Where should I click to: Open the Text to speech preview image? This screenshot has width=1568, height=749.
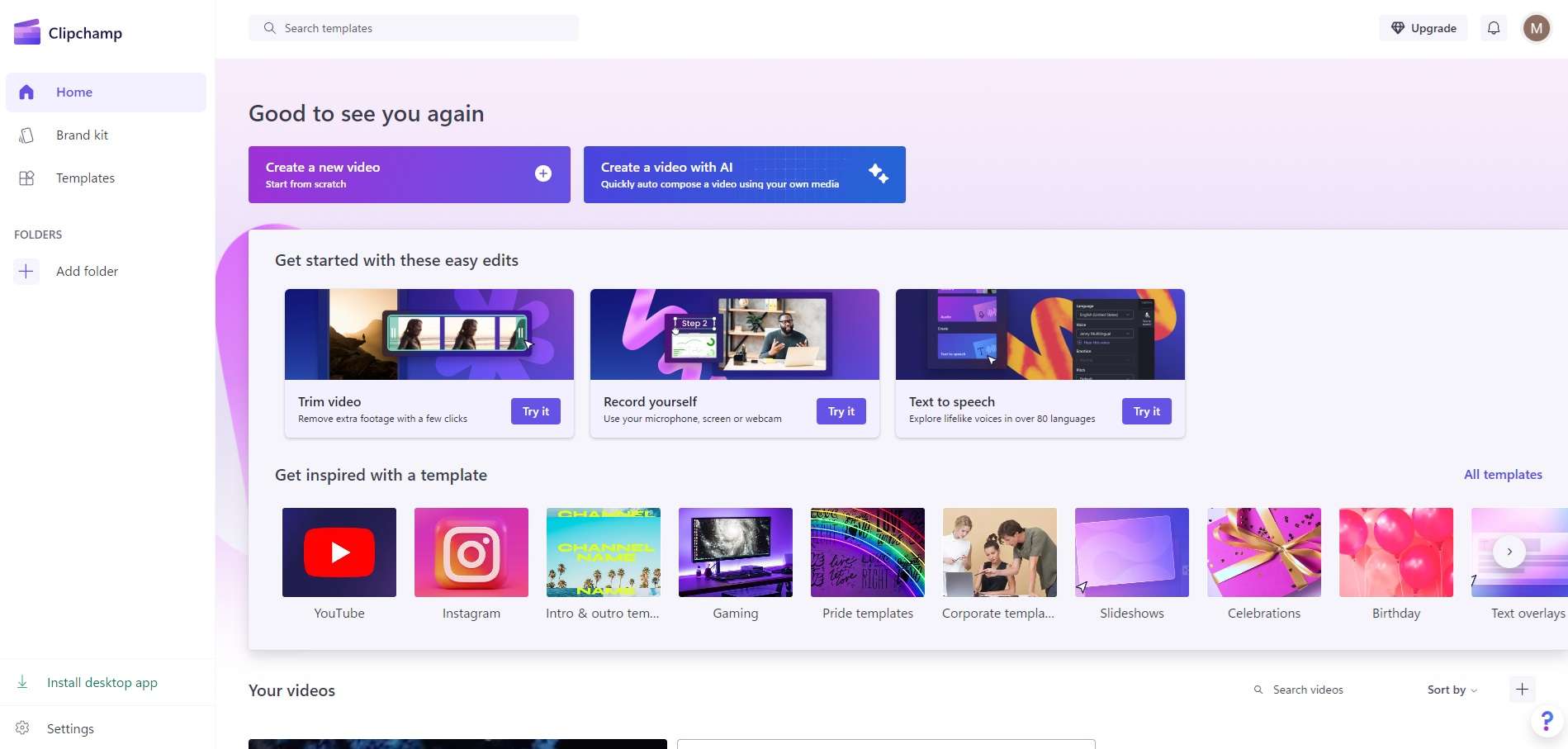coord(1040,334)
